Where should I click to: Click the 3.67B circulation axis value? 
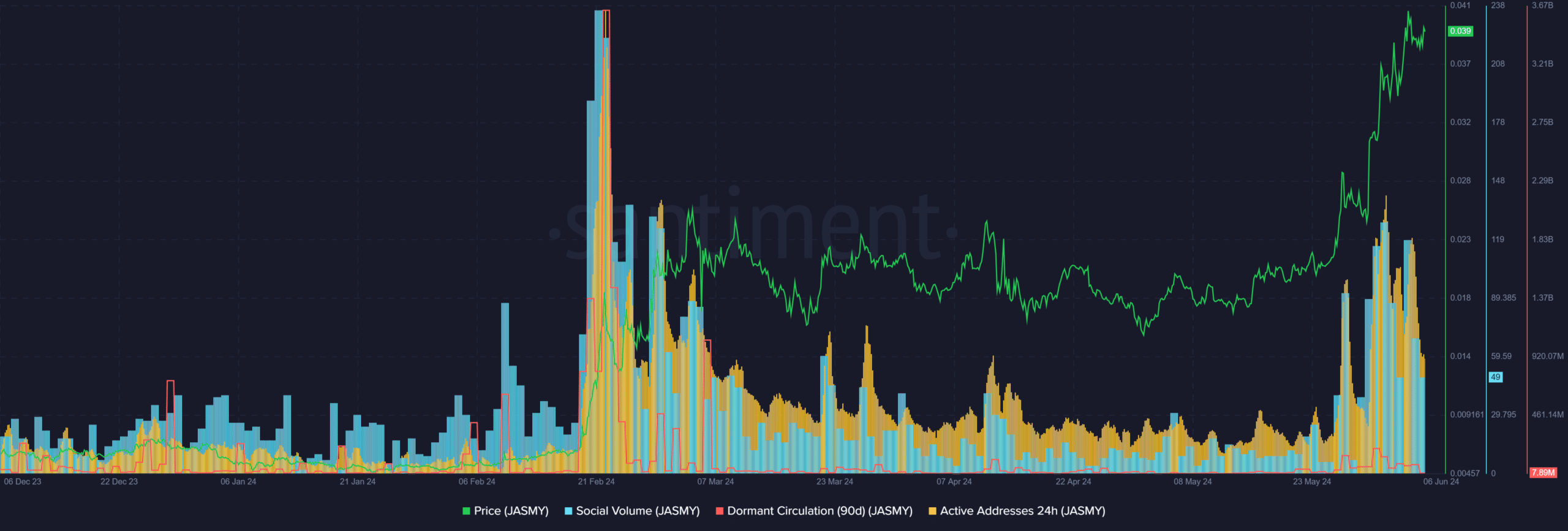[1542, 6]
